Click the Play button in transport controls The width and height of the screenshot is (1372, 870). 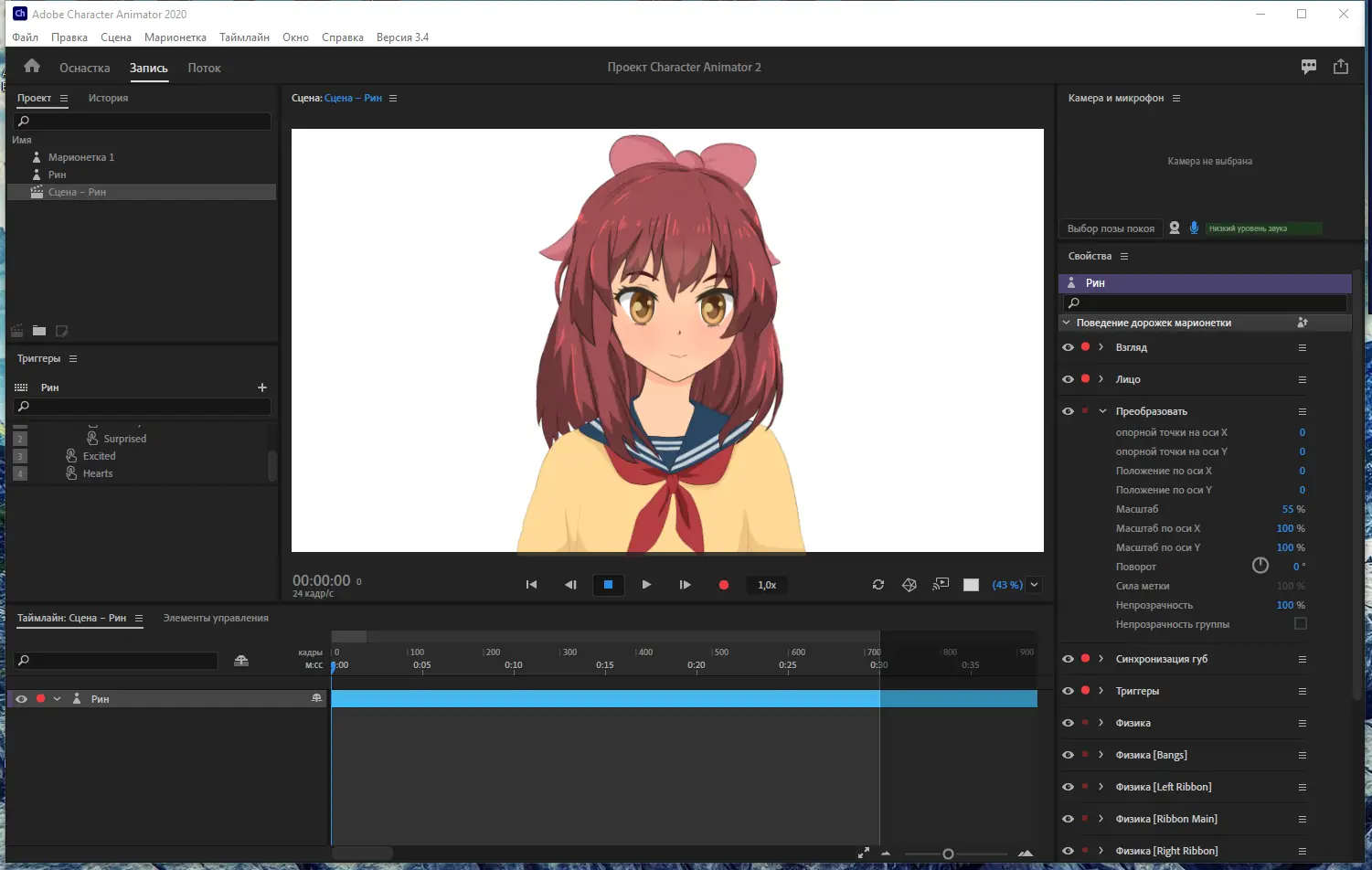coord(646,585)
